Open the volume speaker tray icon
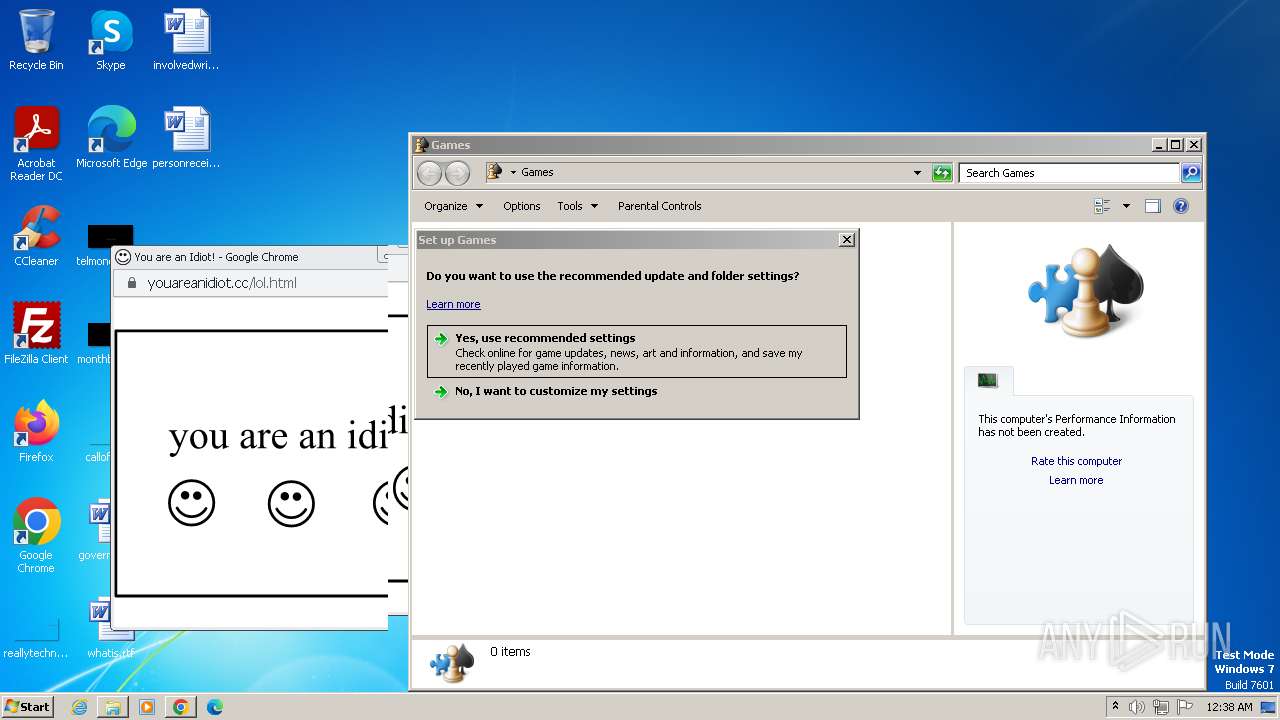Viewport: 1280px width, 720px height. tap(1137, 707)
